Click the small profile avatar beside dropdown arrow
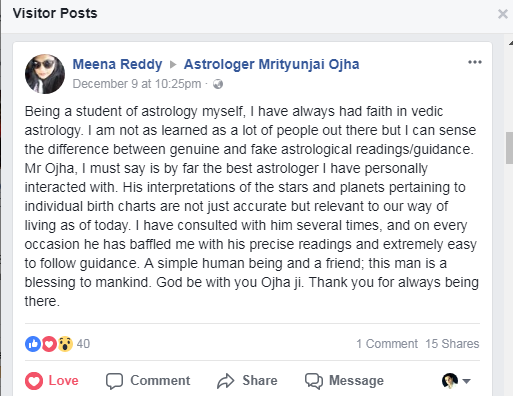This screenshot has height=396, width=513. coord(450,381)
